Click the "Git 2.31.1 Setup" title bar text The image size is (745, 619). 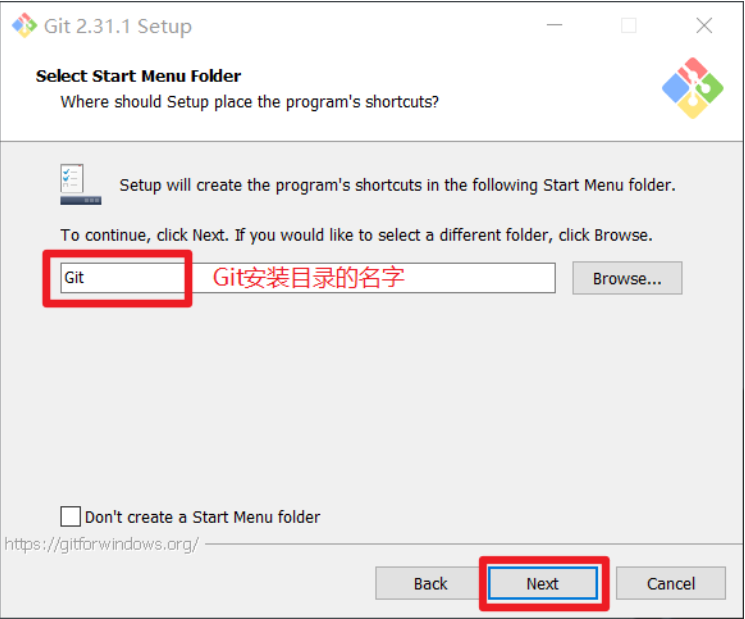coord(118,26)
